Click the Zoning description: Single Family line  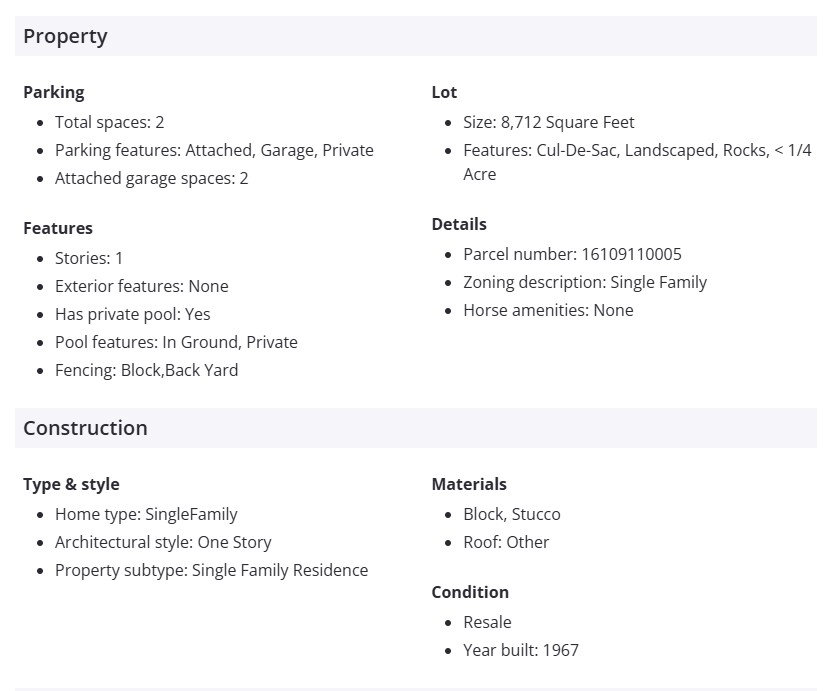click(x=584, y=282)
